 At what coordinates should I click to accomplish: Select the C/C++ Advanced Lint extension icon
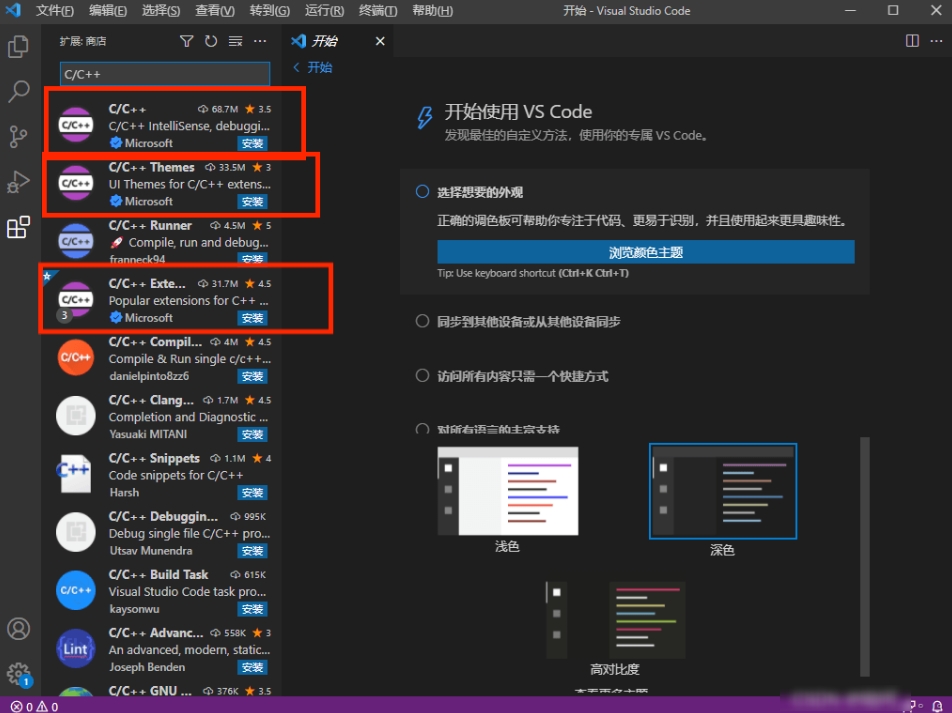coord(75,648)
